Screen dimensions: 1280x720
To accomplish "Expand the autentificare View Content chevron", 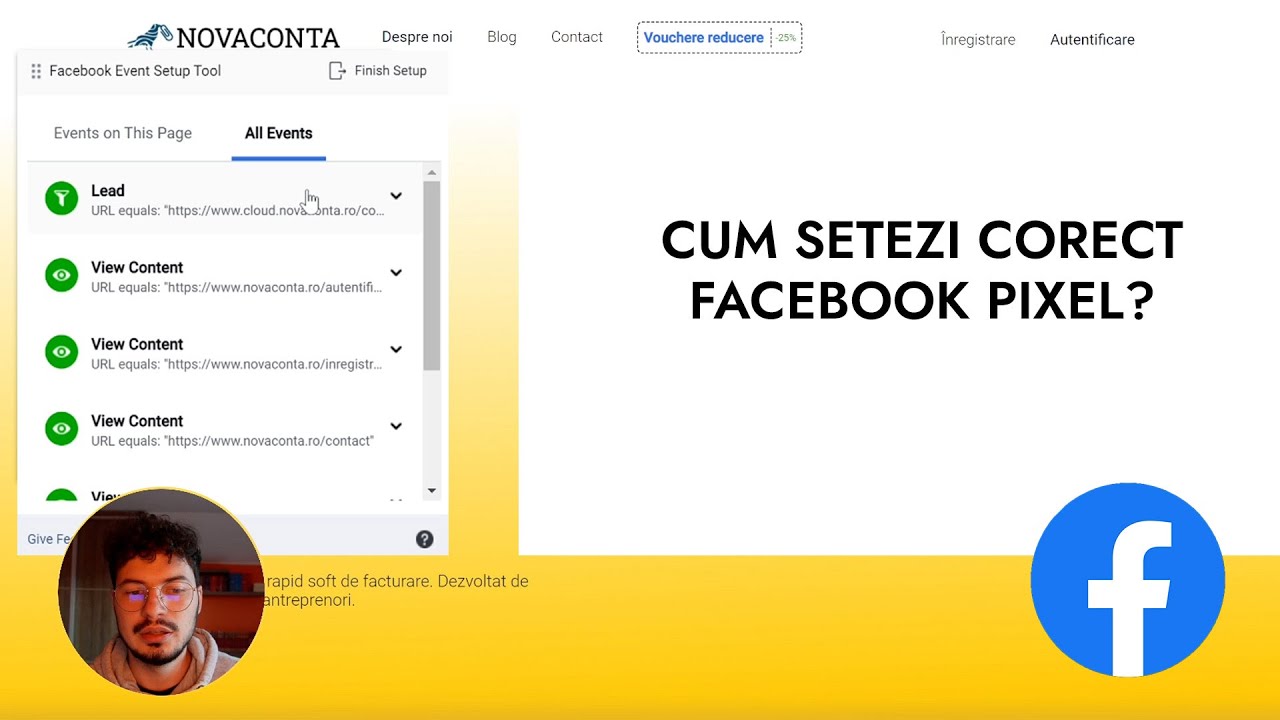I will click(396, 273).
